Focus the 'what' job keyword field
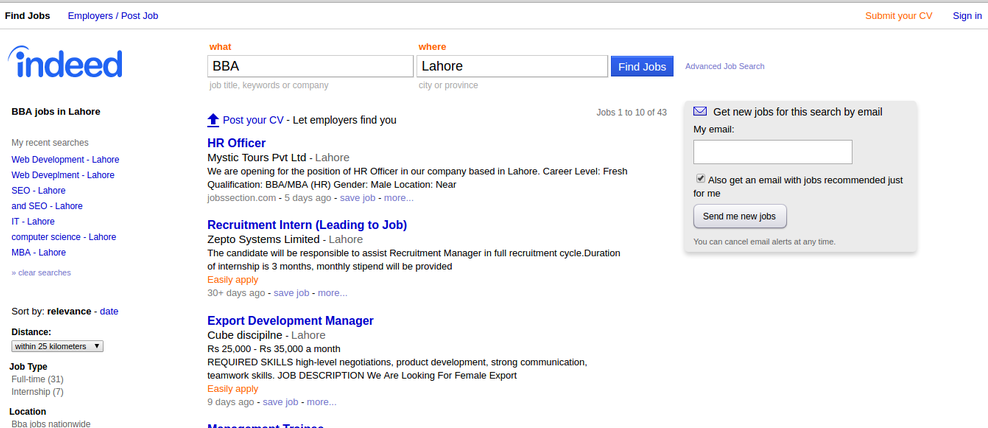Screen dimensions: 988x428 (310, 66)
